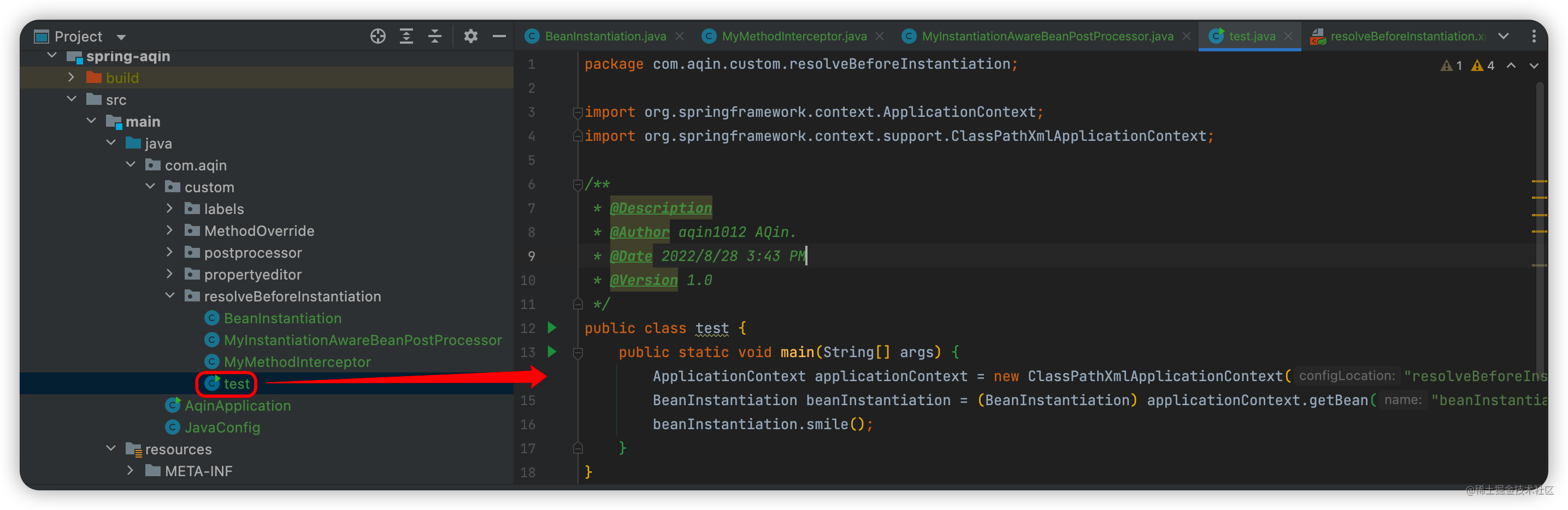The height and width of the screenshot is (510, 1568).
Task: Click the collapse all icon in Project panel
Action: coord(434,37)
